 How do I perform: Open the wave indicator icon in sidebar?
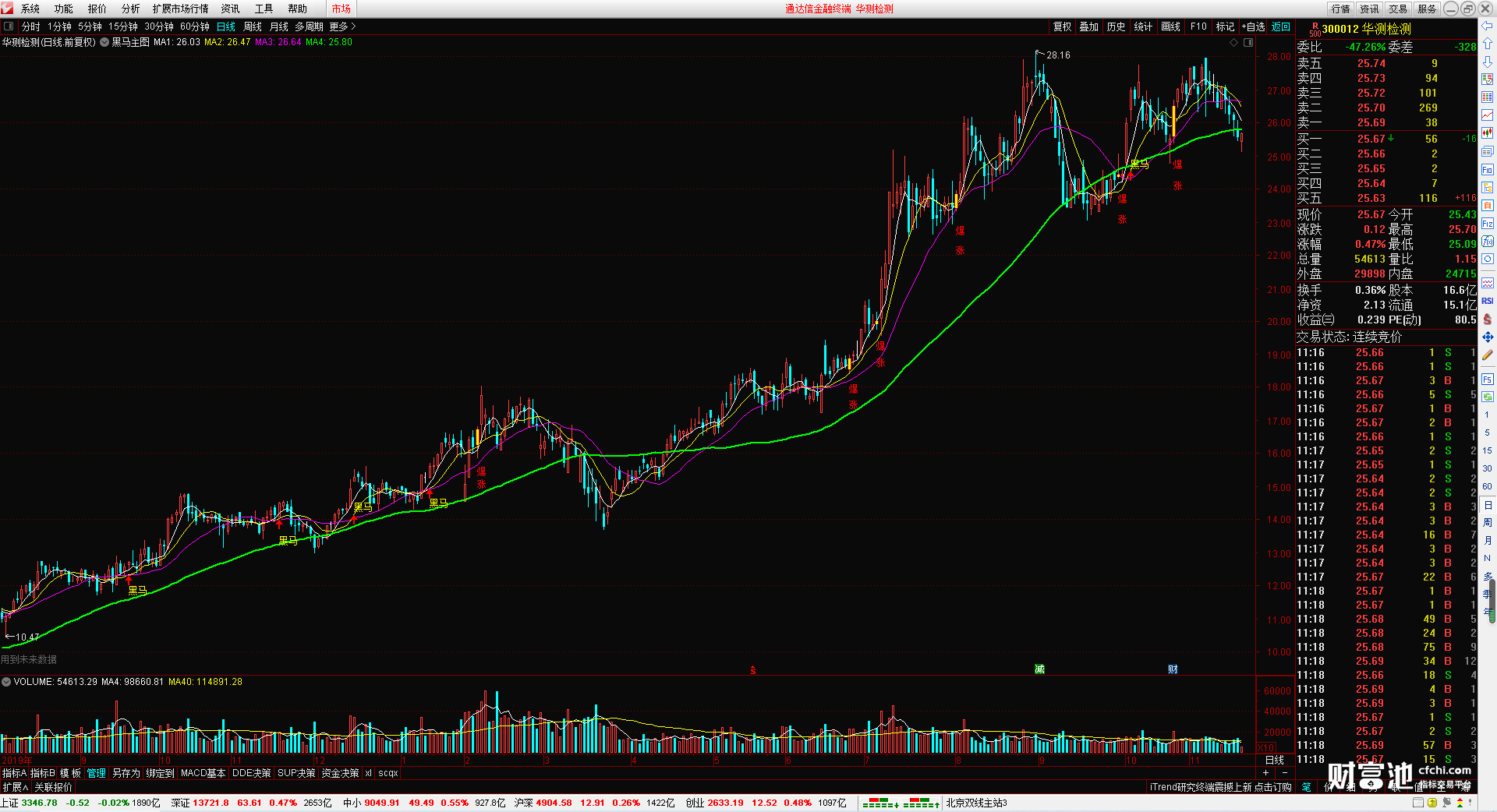1488,283
